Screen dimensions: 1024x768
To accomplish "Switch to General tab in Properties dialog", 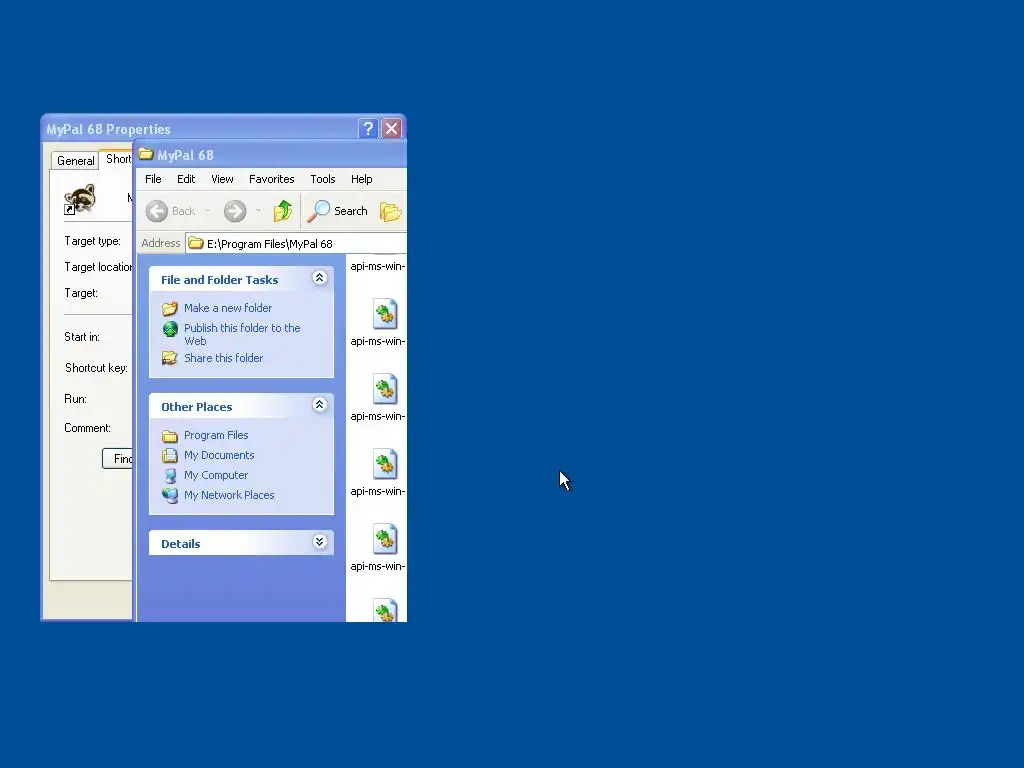I will (x=76, y=161).
